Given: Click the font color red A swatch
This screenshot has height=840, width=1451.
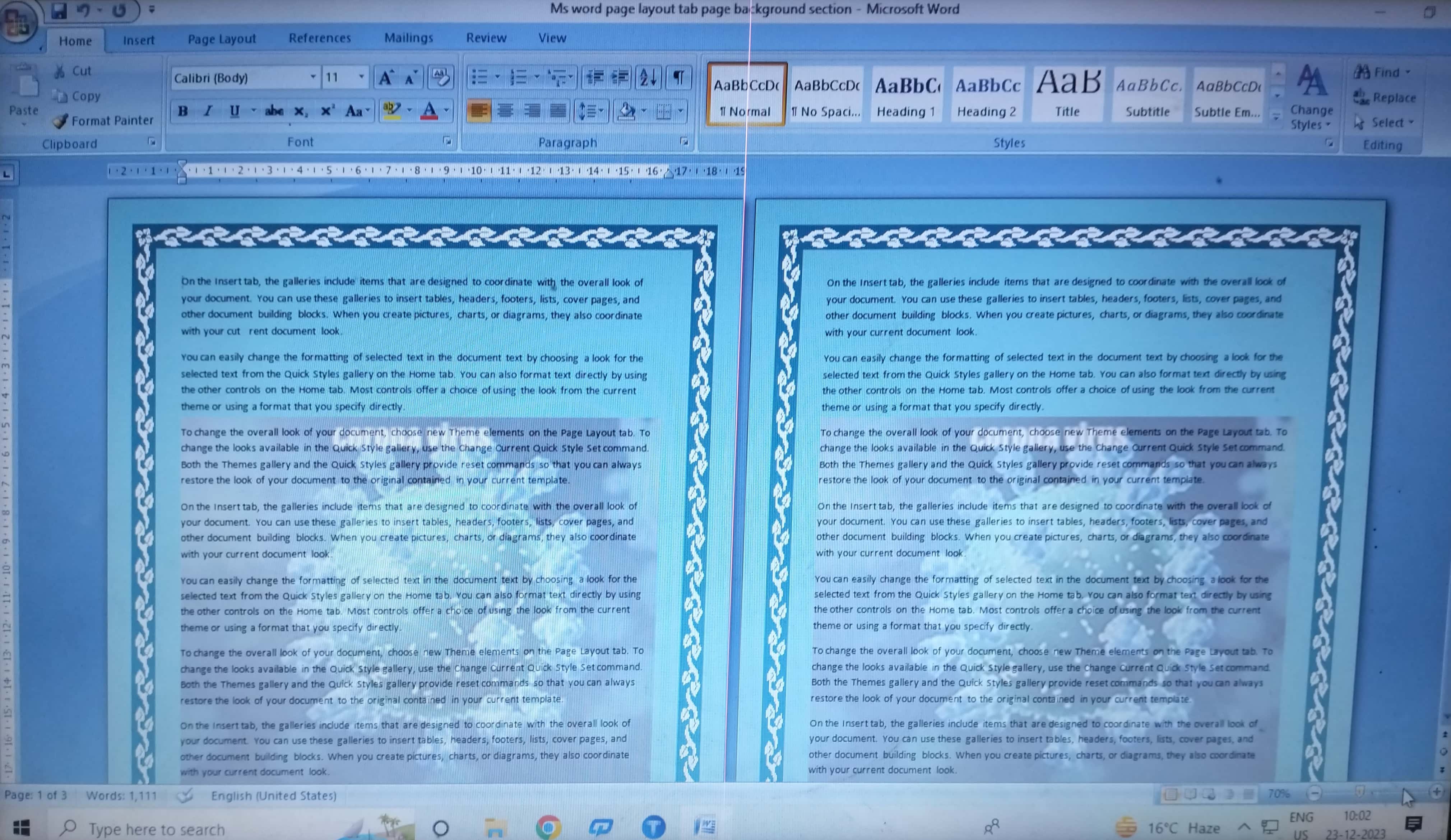Looking at the screenshot, I should [430, 111].
